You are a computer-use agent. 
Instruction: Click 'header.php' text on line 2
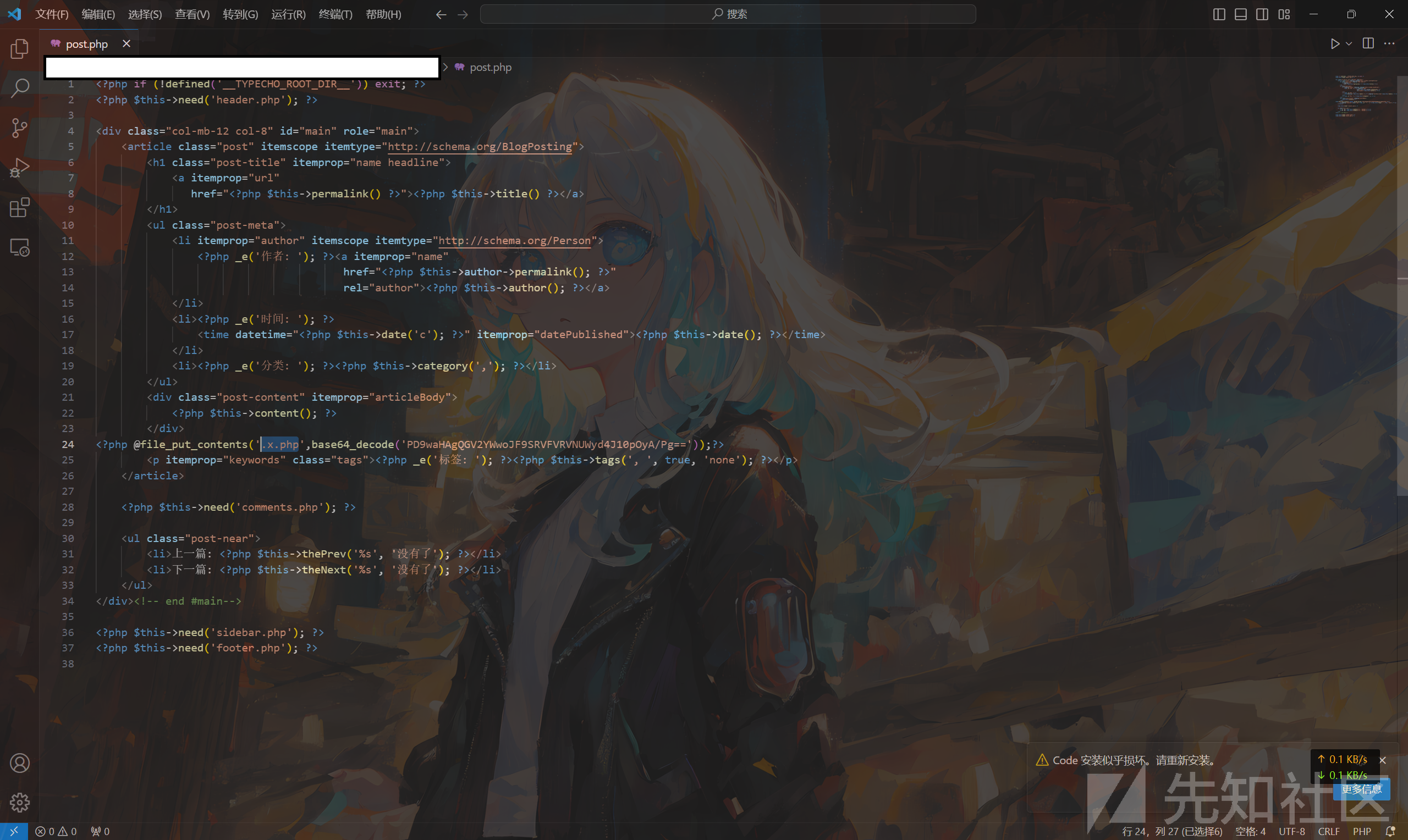click(248, 100)
